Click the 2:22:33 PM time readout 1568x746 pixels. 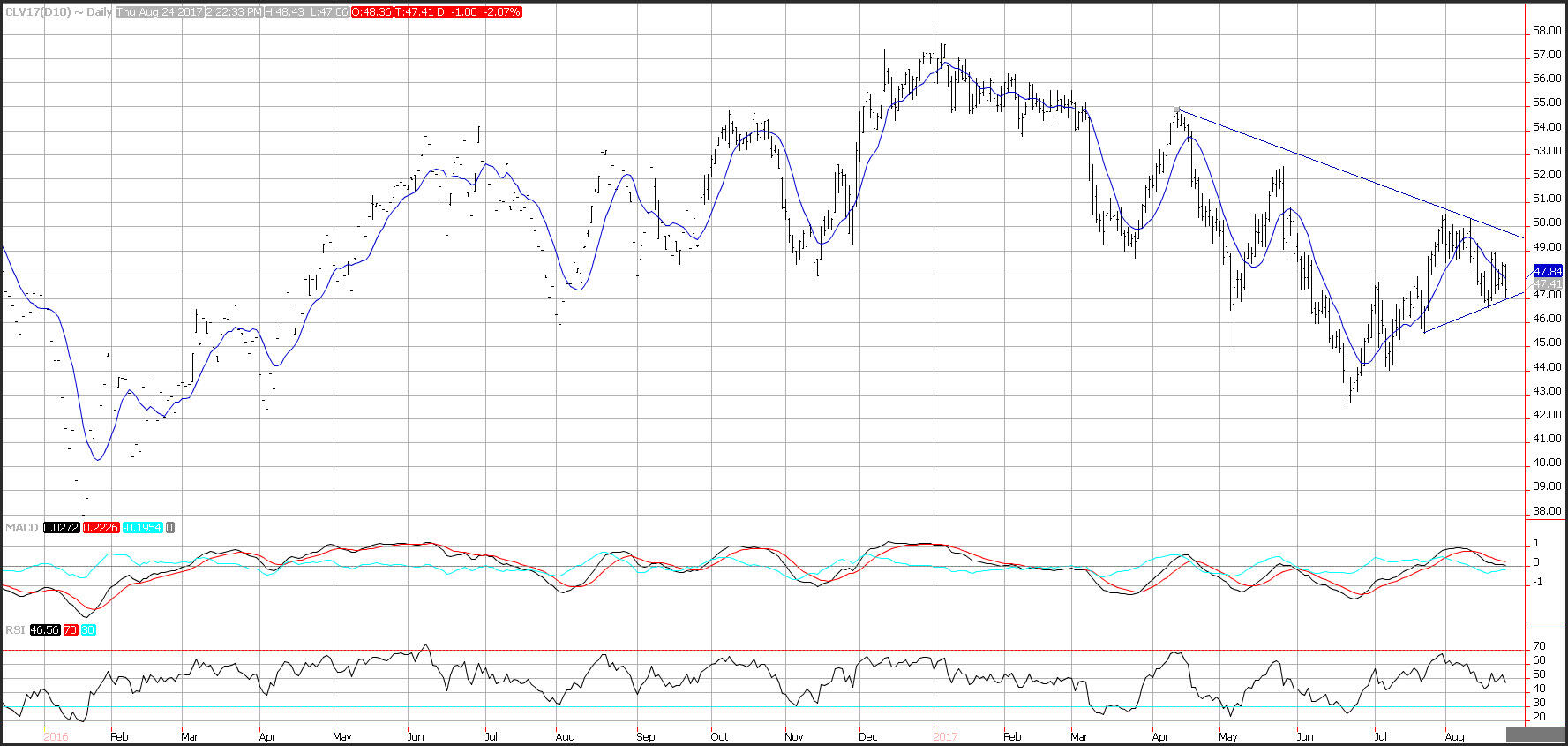click(x=235, y=12)
